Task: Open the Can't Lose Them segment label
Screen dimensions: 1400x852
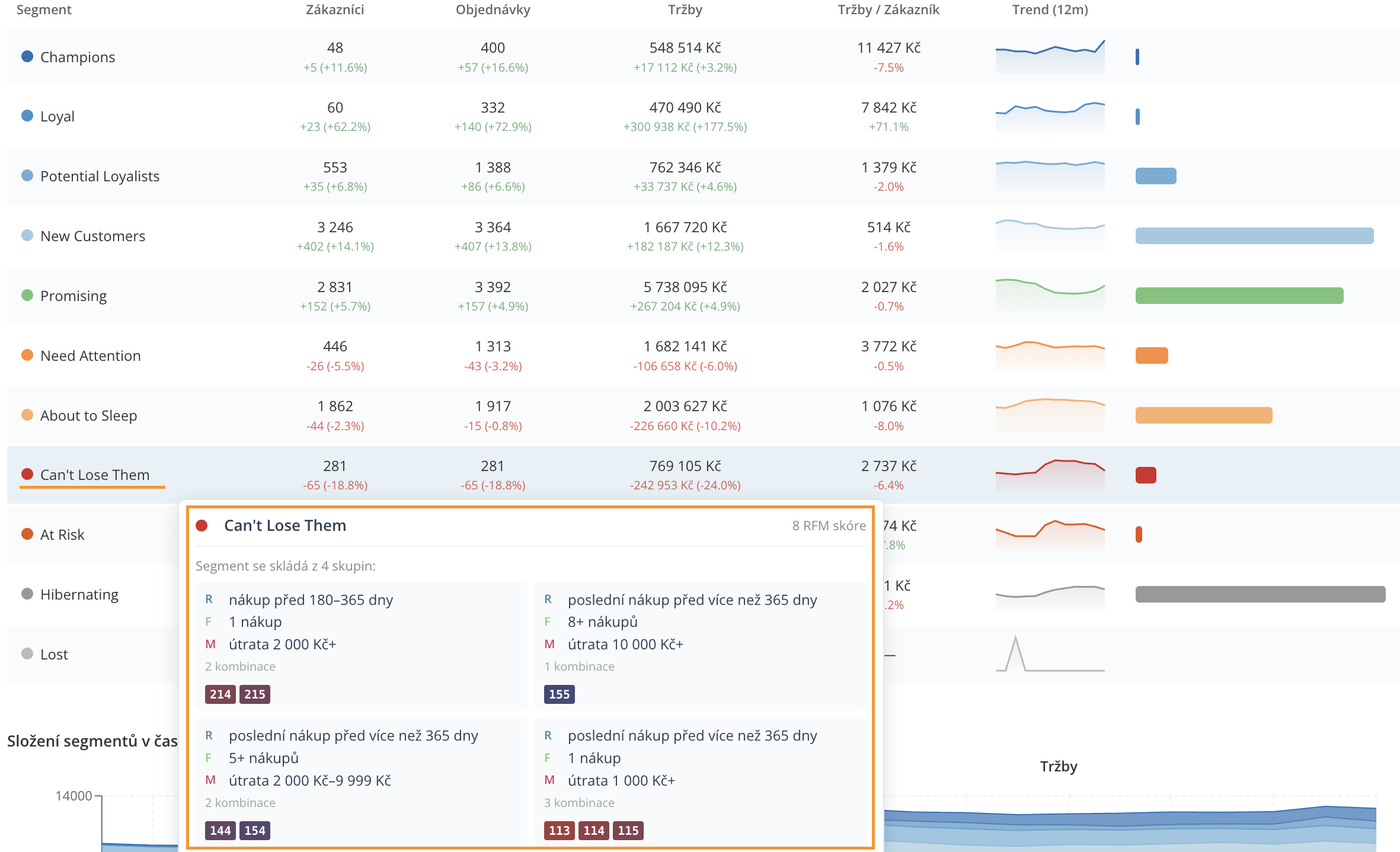Action: tap(95, 475)
